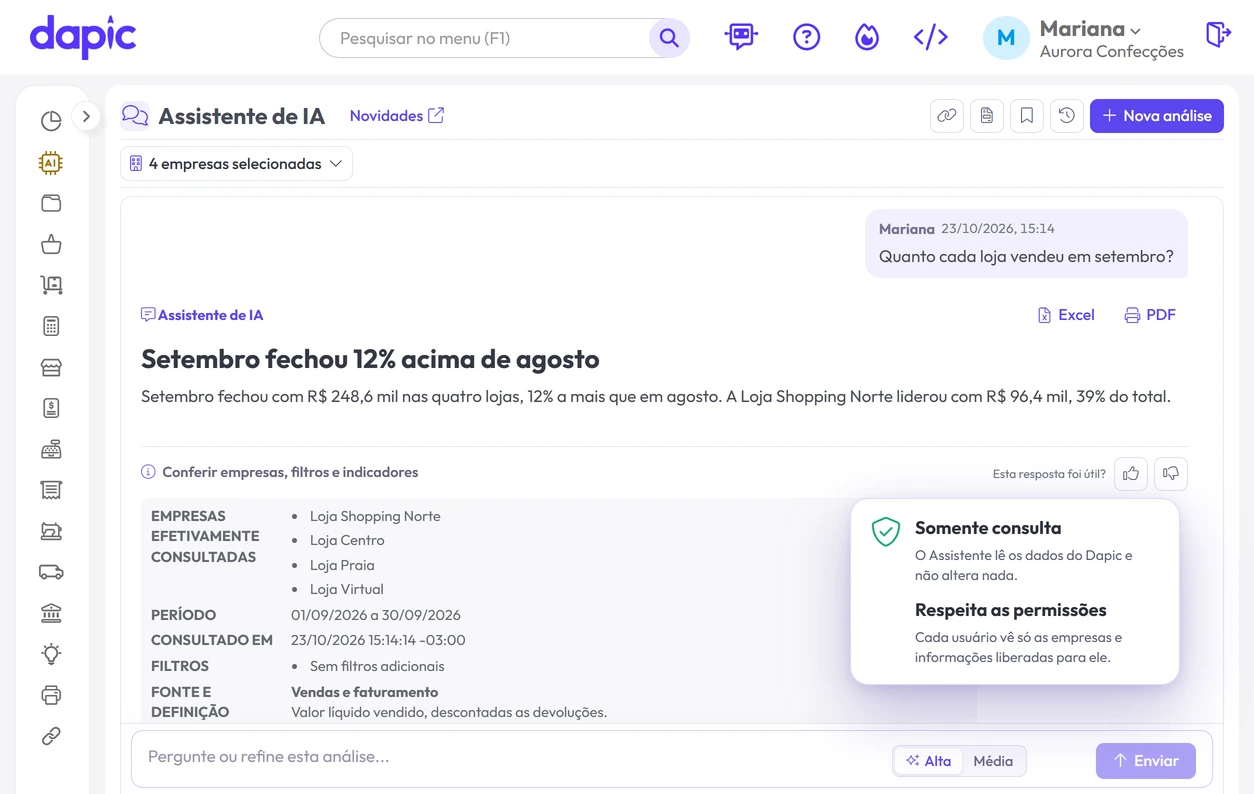Click the Sem filtros adicionais entry
Screen dimensions: 1254x794
coord(377,666)
